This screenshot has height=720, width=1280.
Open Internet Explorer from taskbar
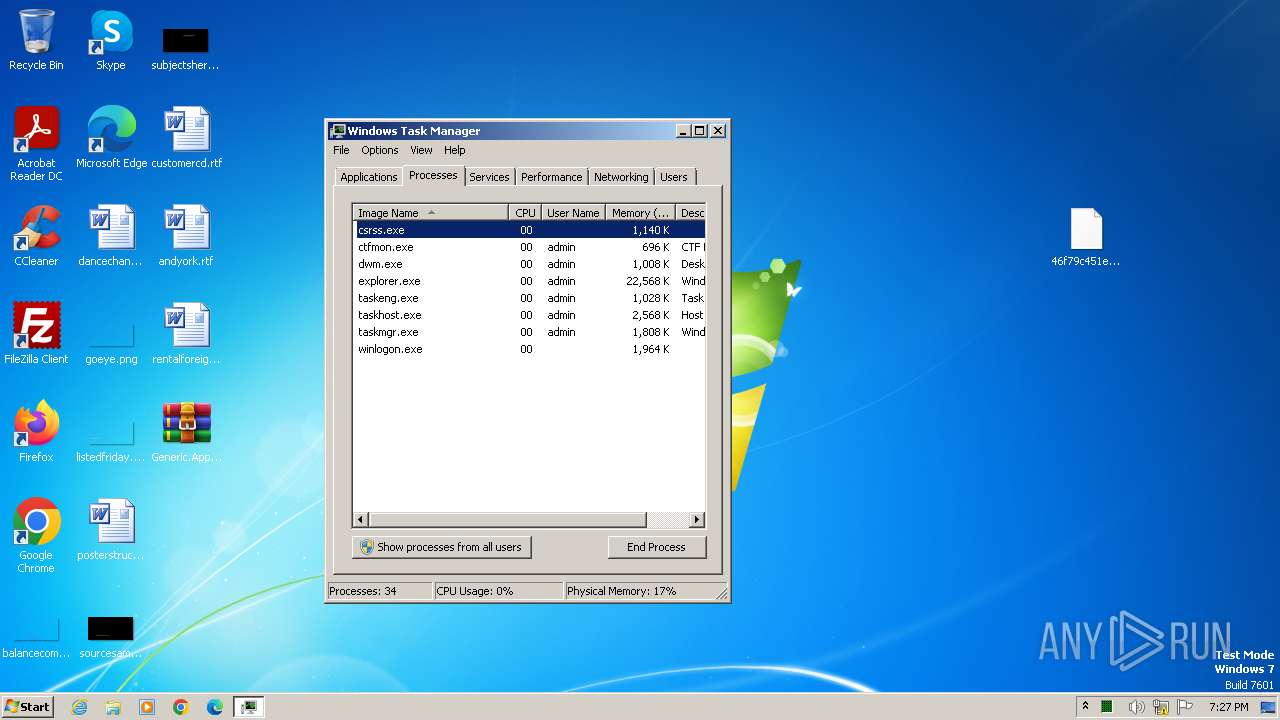pos(79,707)
